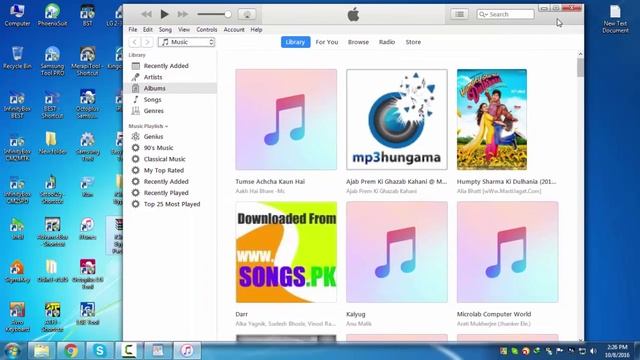640x360 pixels.
Task: Click the Humpty Sharma Ki Dulhania album cover
Action: pos(492,120)
